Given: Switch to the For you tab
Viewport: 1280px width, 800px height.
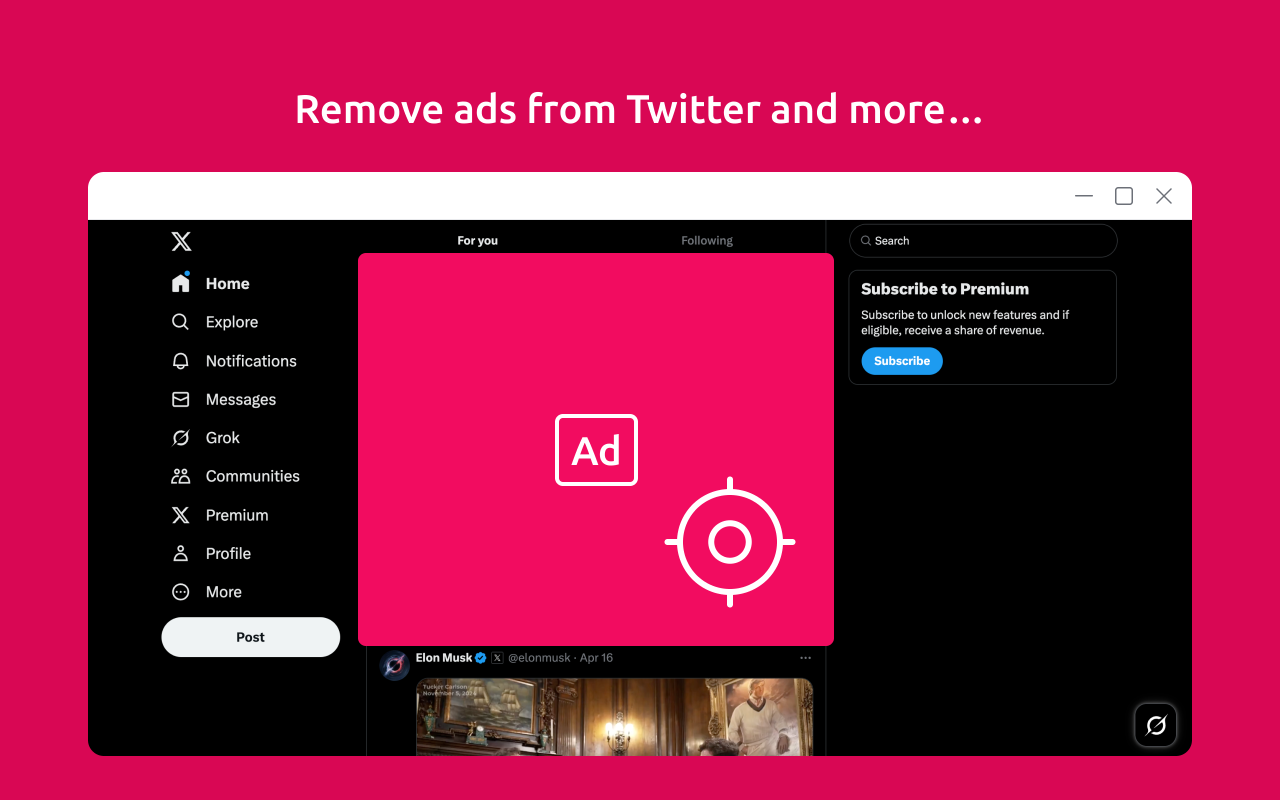Looking at the screenshot, I should 477,240.
